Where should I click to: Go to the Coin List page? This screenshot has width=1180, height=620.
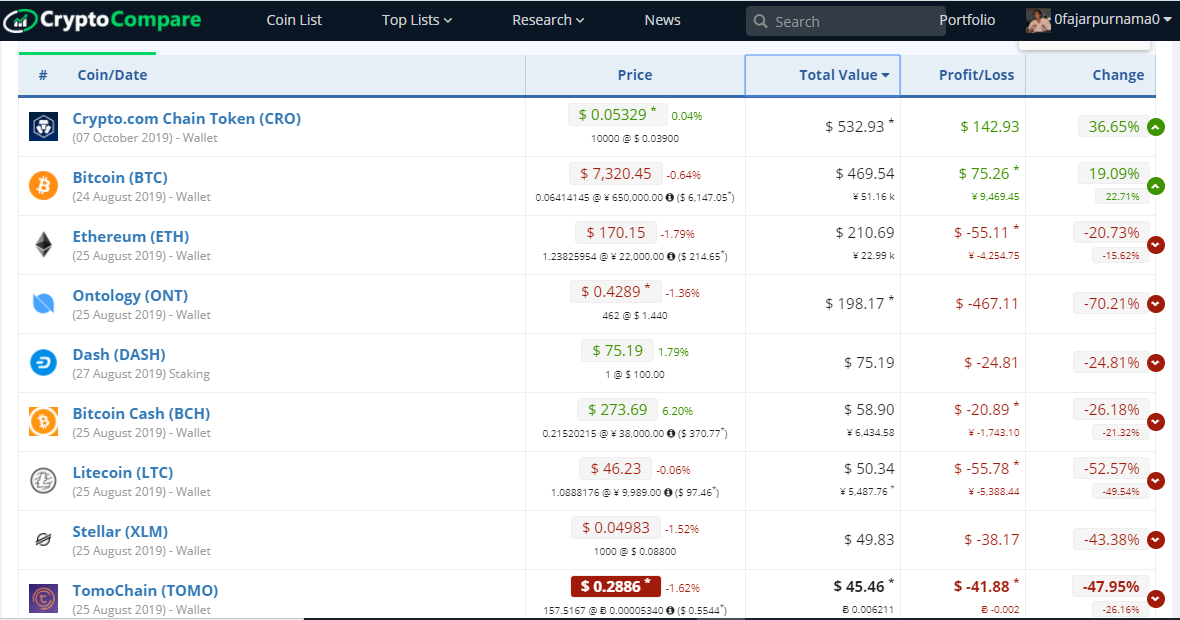294,20
